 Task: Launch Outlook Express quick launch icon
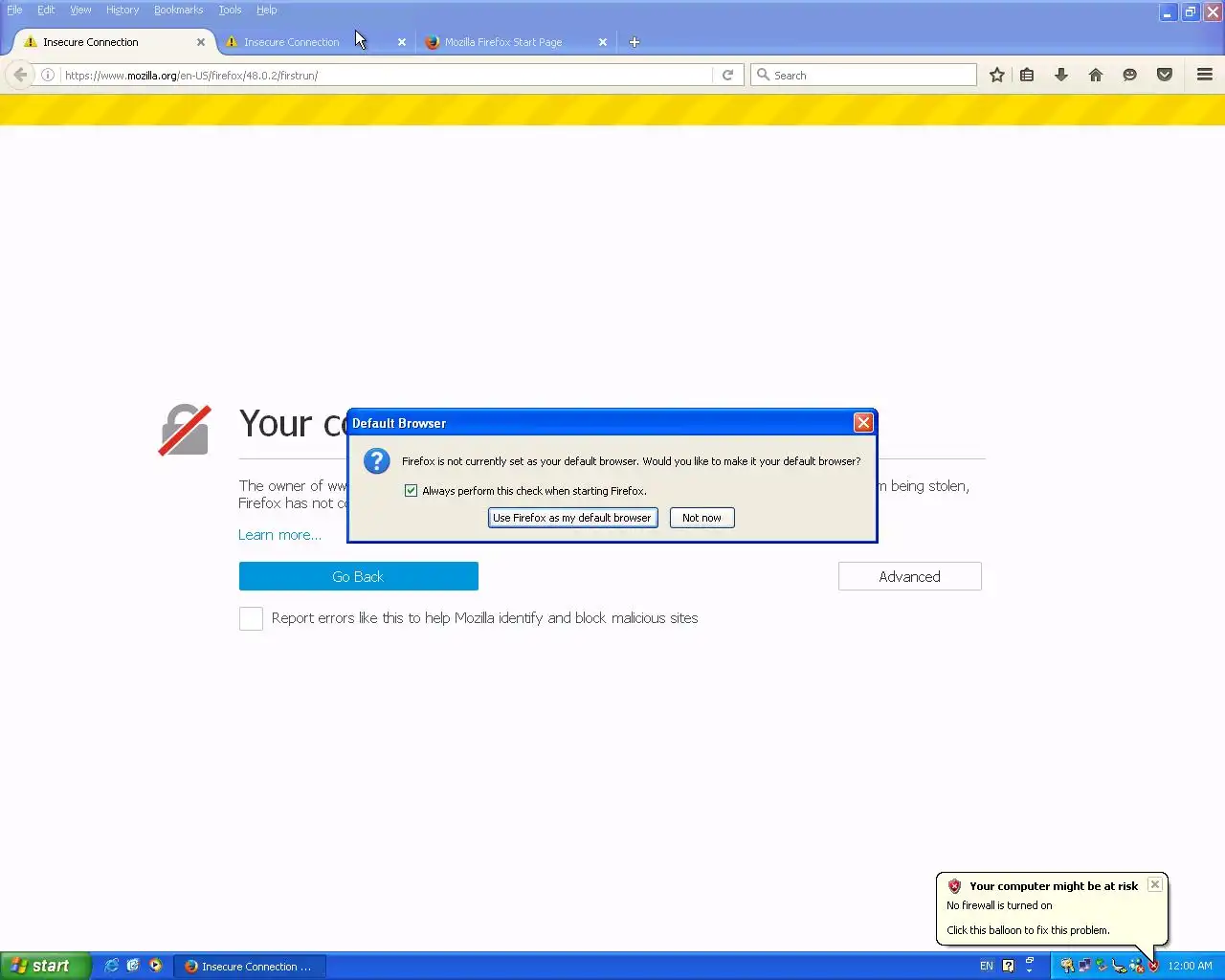coord(133,966)
